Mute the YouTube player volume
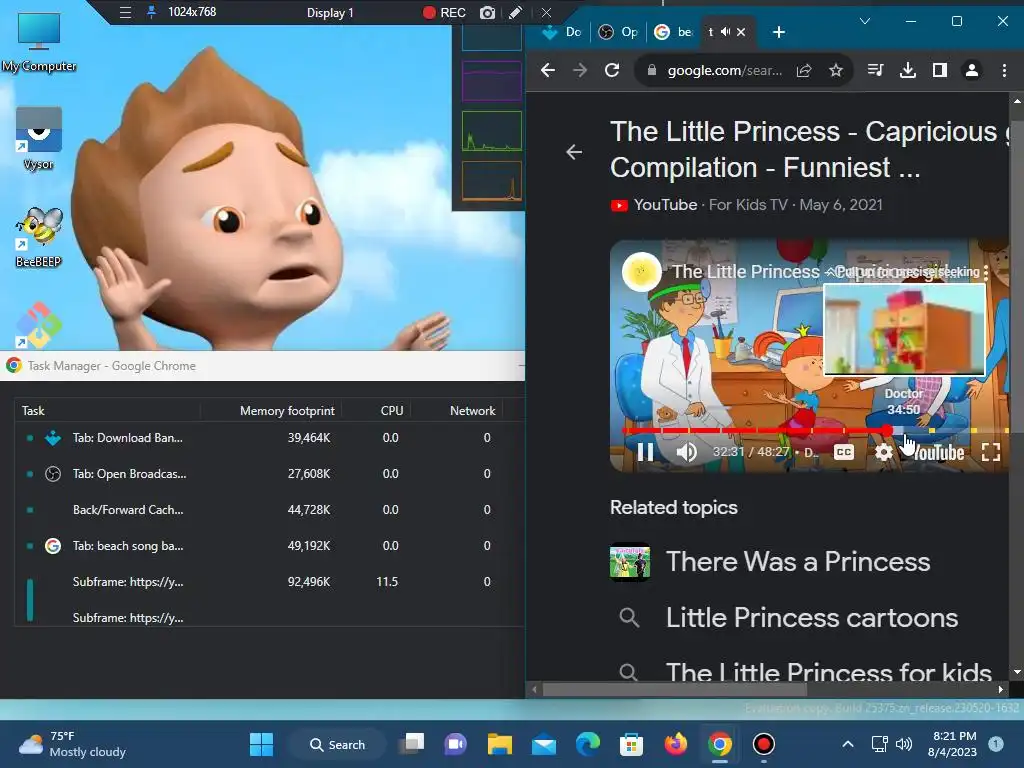Viewport: 1024px width, 768px height. [x=686, y=452]
